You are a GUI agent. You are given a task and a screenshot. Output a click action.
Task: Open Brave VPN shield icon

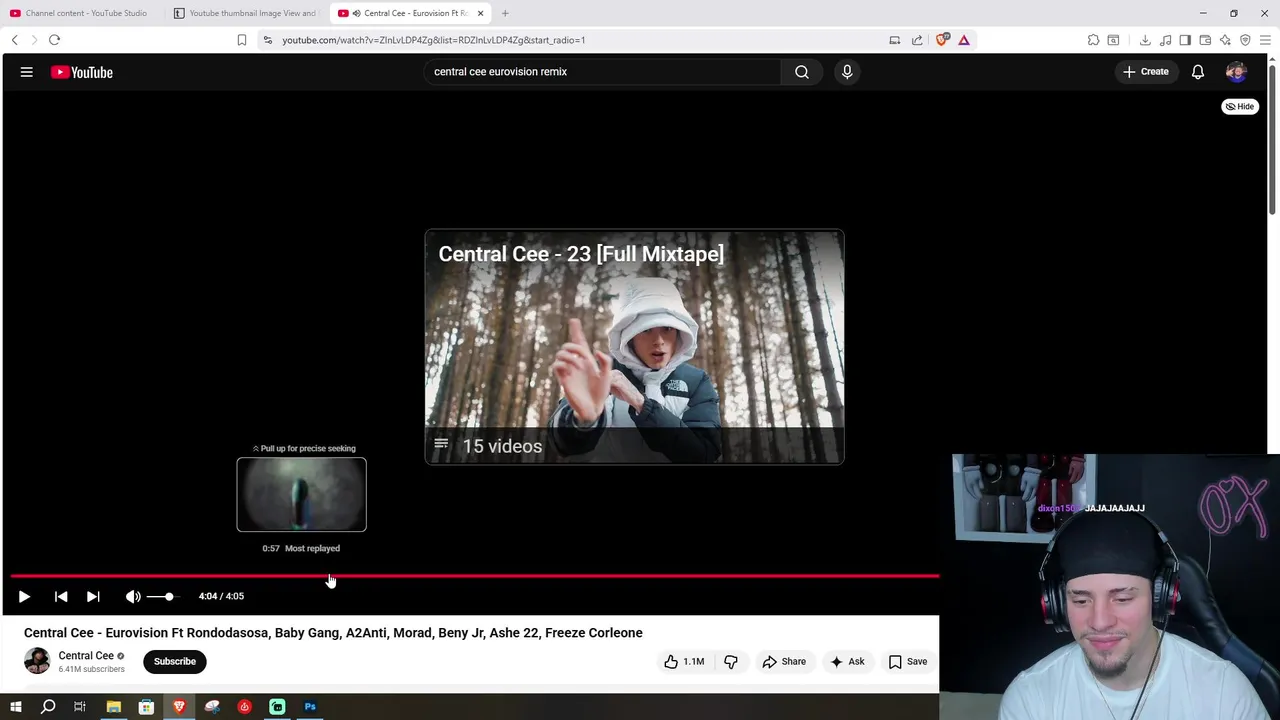pyautogui.click(x=1245, y=40)
